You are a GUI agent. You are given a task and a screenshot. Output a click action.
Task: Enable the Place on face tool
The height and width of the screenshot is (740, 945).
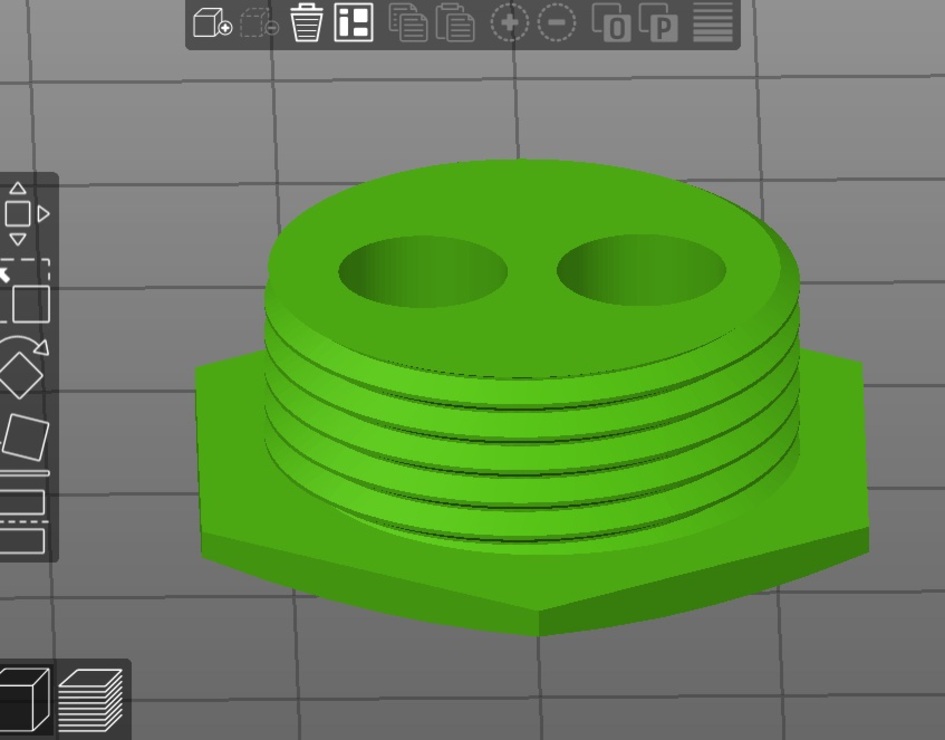coord(25,437)
